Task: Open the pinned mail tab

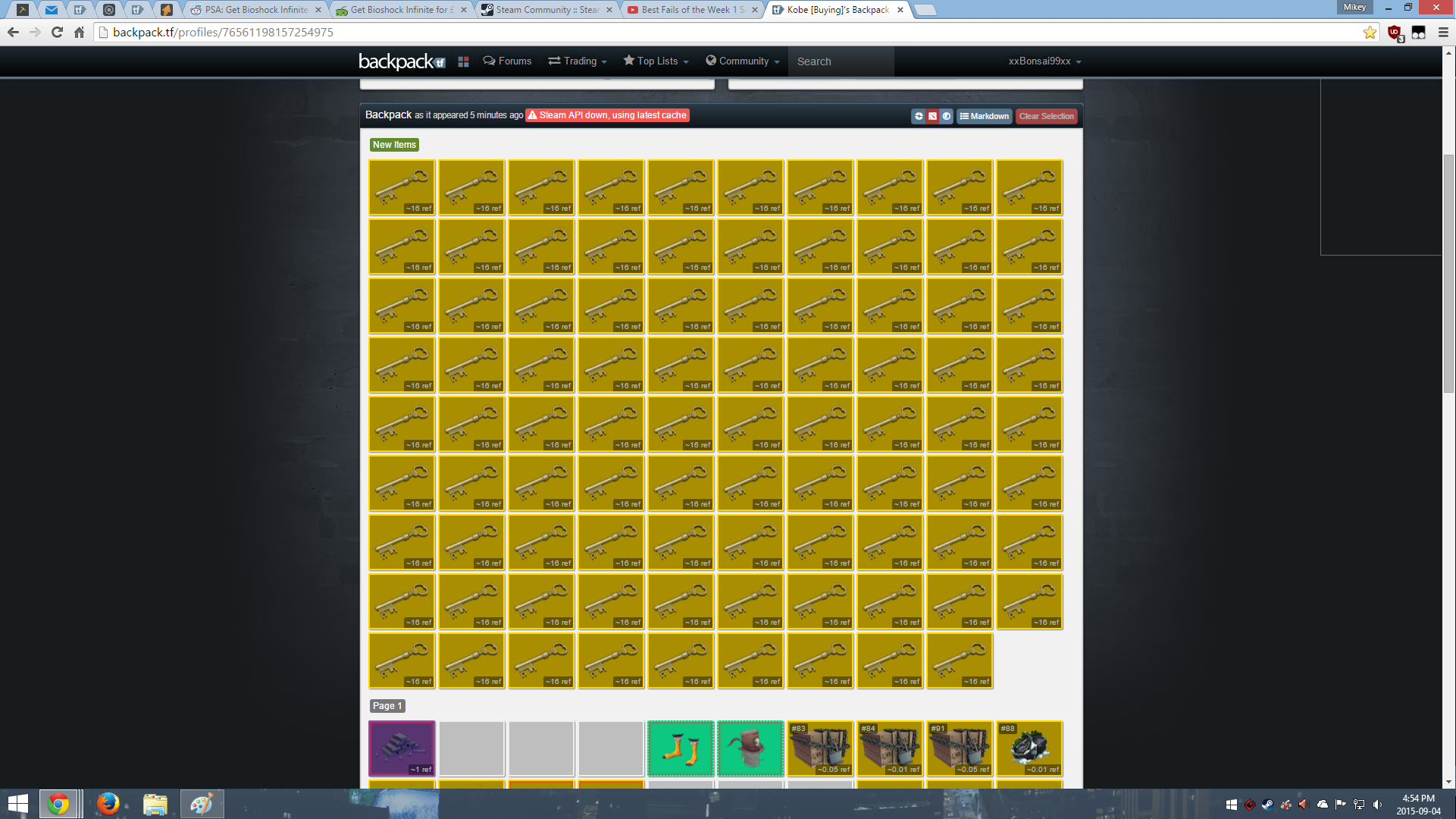Action: pyautogui.click(x=51, y=10)
